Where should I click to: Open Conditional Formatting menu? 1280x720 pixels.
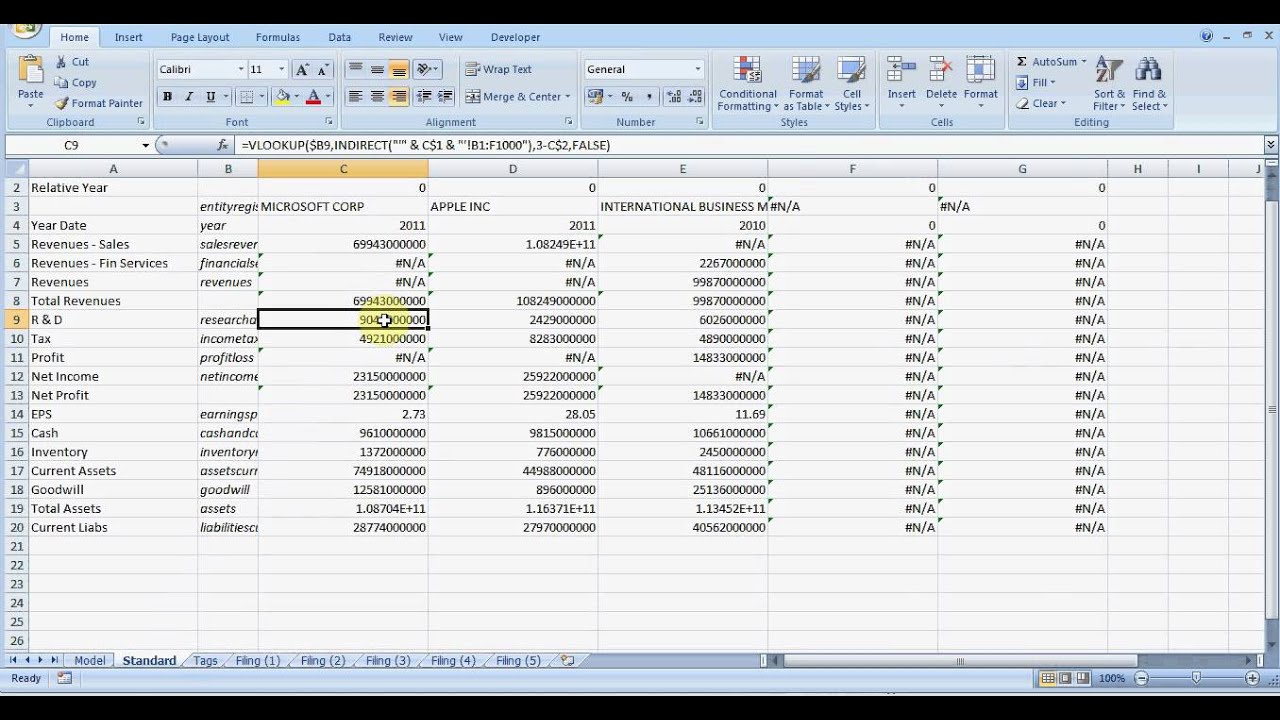click(747, 84)
